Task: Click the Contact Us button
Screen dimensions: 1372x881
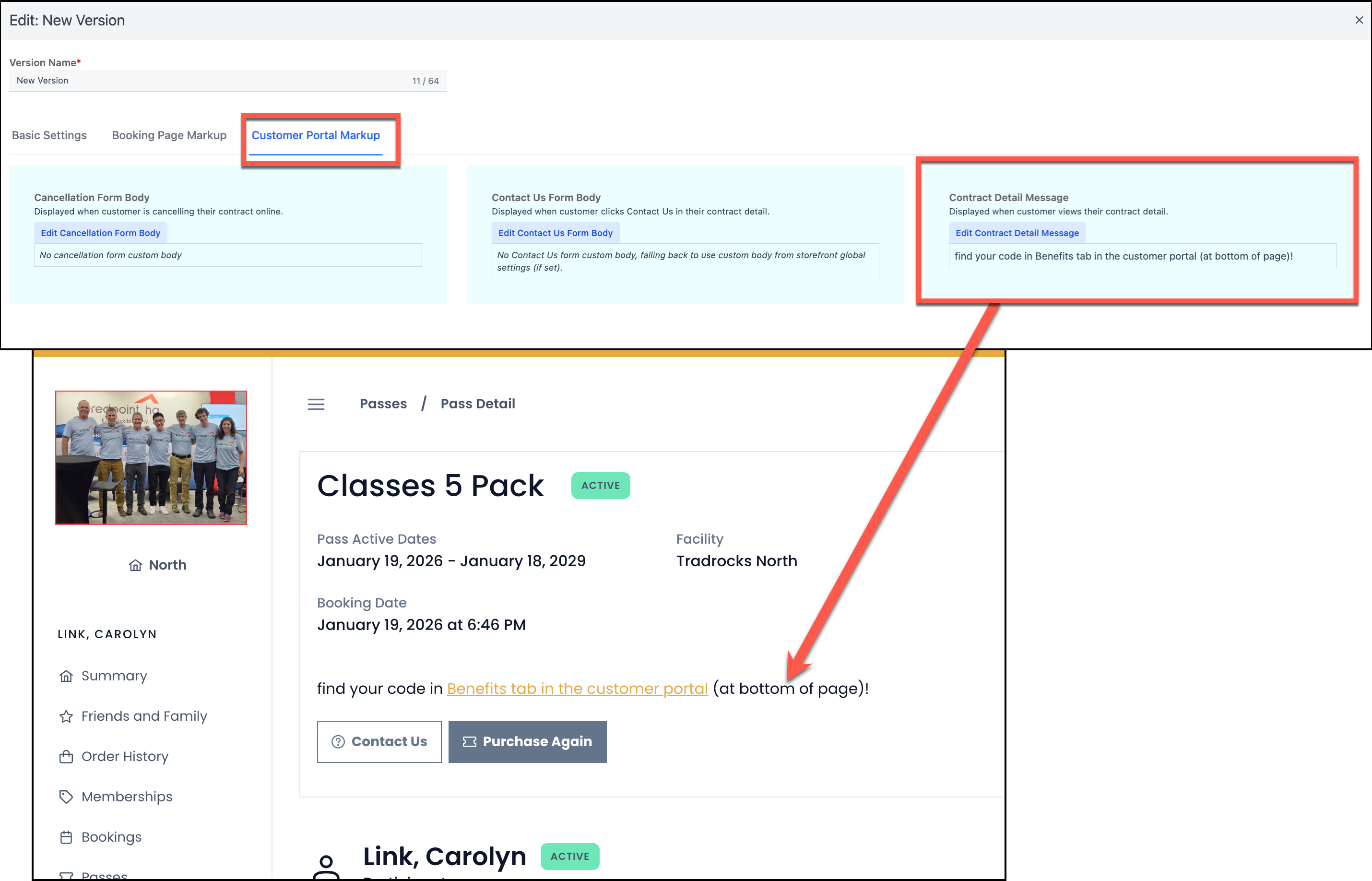Action: tap(379, 742)
